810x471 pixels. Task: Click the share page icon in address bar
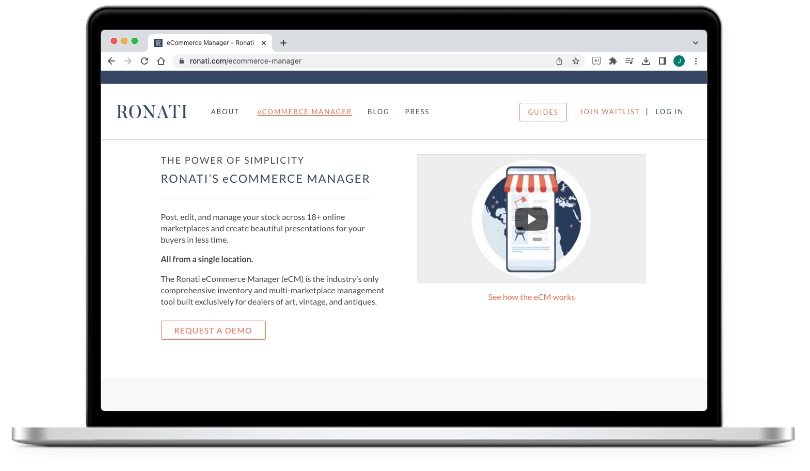pyautogui.click(x=559, y=61)
